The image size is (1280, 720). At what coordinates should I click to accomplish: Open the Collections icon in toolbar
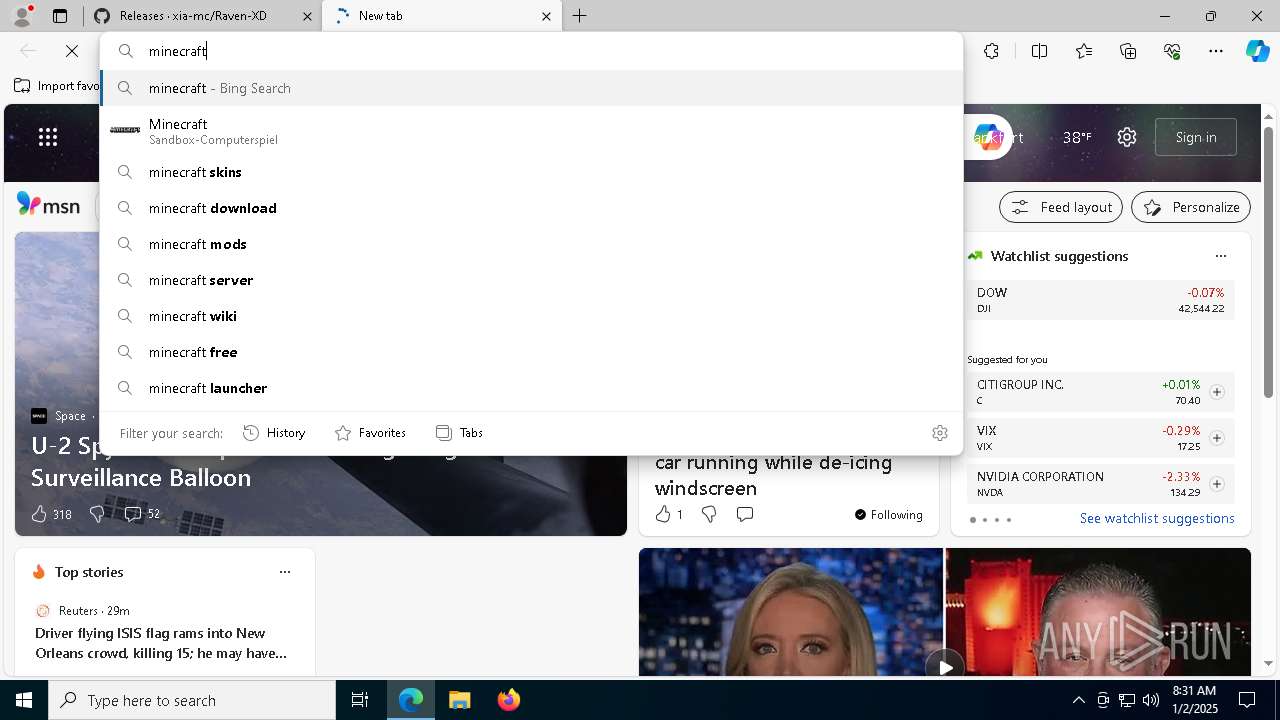(x=1128, y=51)
